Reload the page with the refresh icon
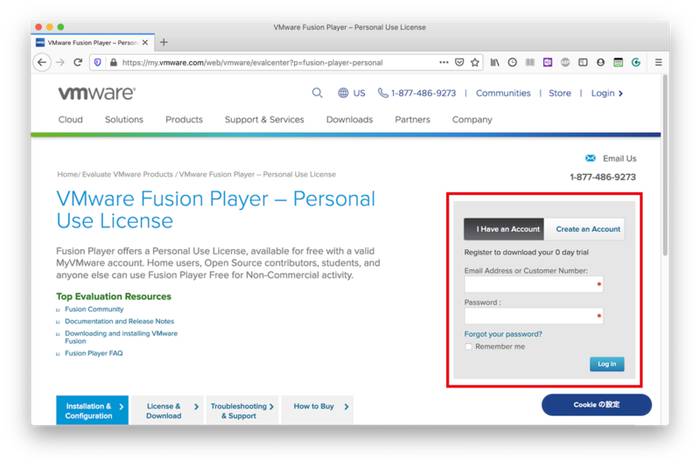This screenshot has height=466, width=700. pyautogui.click(x=78, y=62)
